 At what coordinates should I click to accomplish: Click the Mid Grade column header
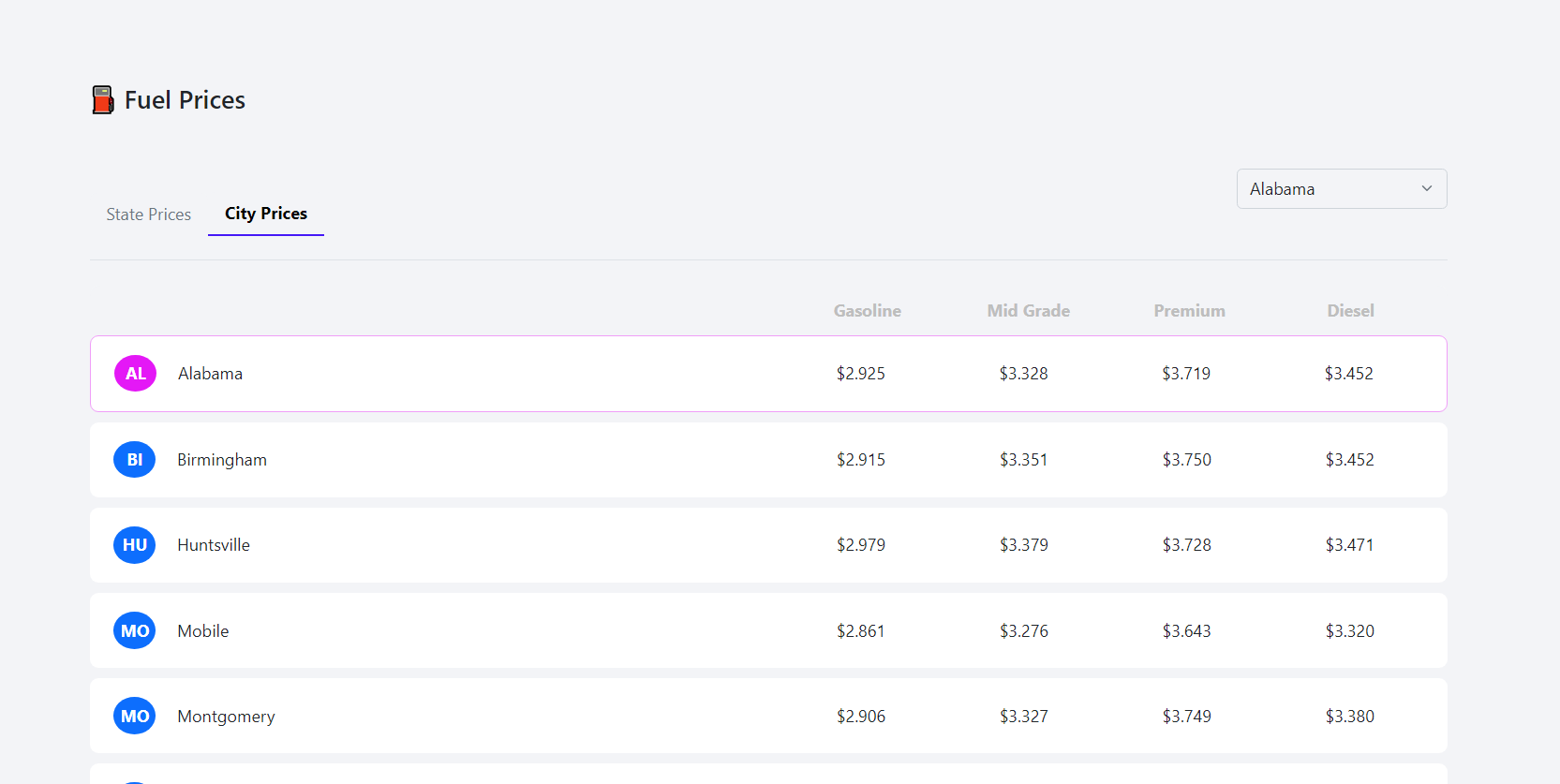pyautogui.click(x=1029, y=311)
